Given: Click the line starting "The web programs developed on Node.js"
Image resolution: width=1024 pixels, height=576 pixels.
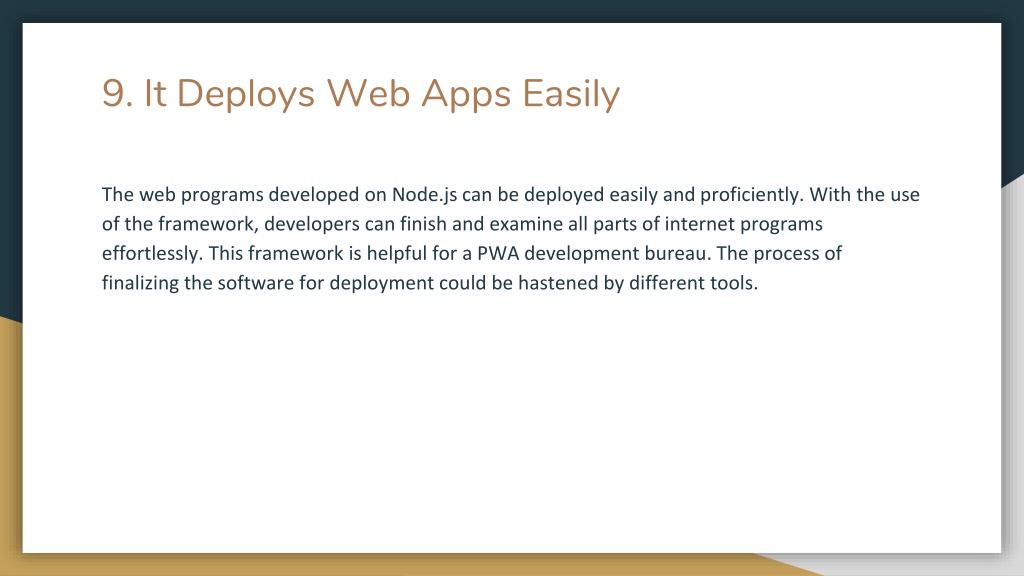Looking at the screenshot, I should pyautogui.click(x=511, y=195).
